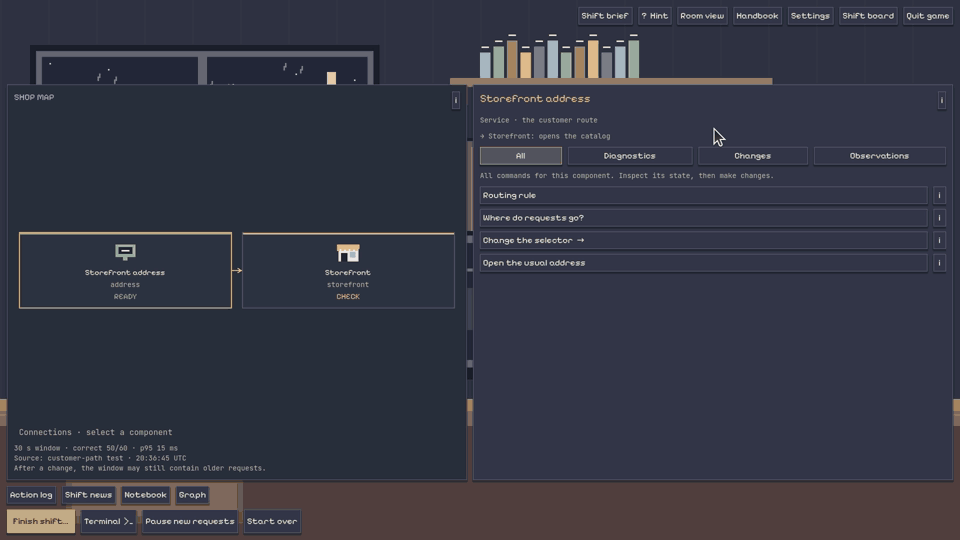This screenshot has width=960, height=540.
Task: Click the 'Storefront: opens the catalog' link line
Action: coord(545,137)
